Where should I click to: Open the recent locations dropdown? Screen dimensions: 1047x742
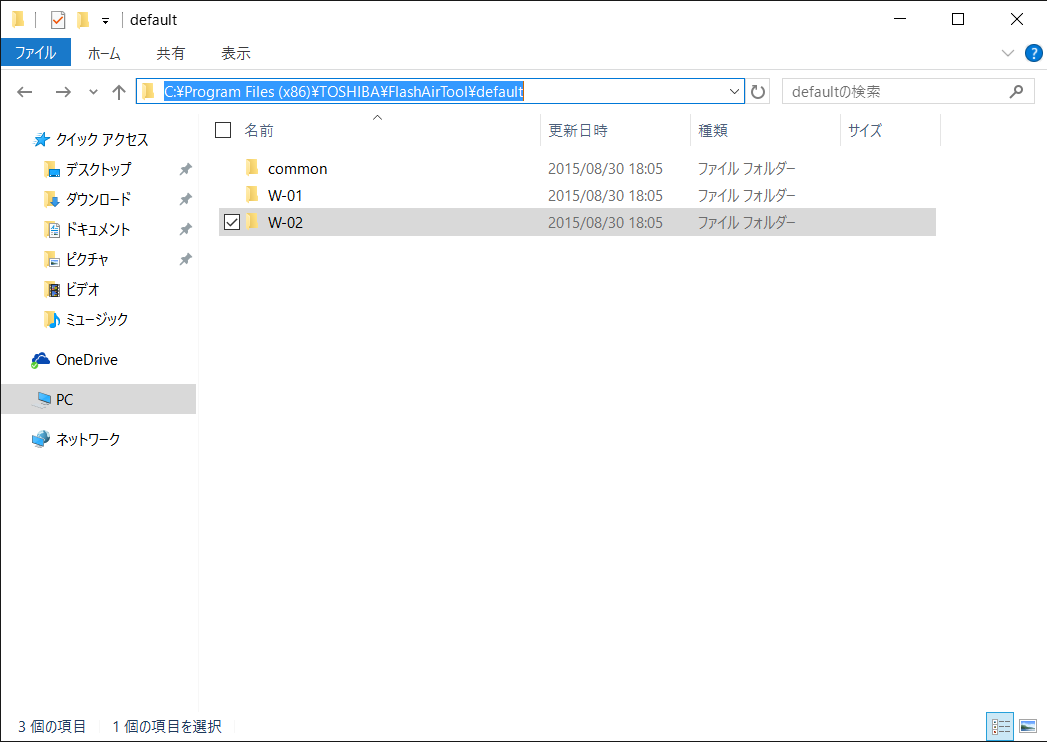(x=93, y=92)
